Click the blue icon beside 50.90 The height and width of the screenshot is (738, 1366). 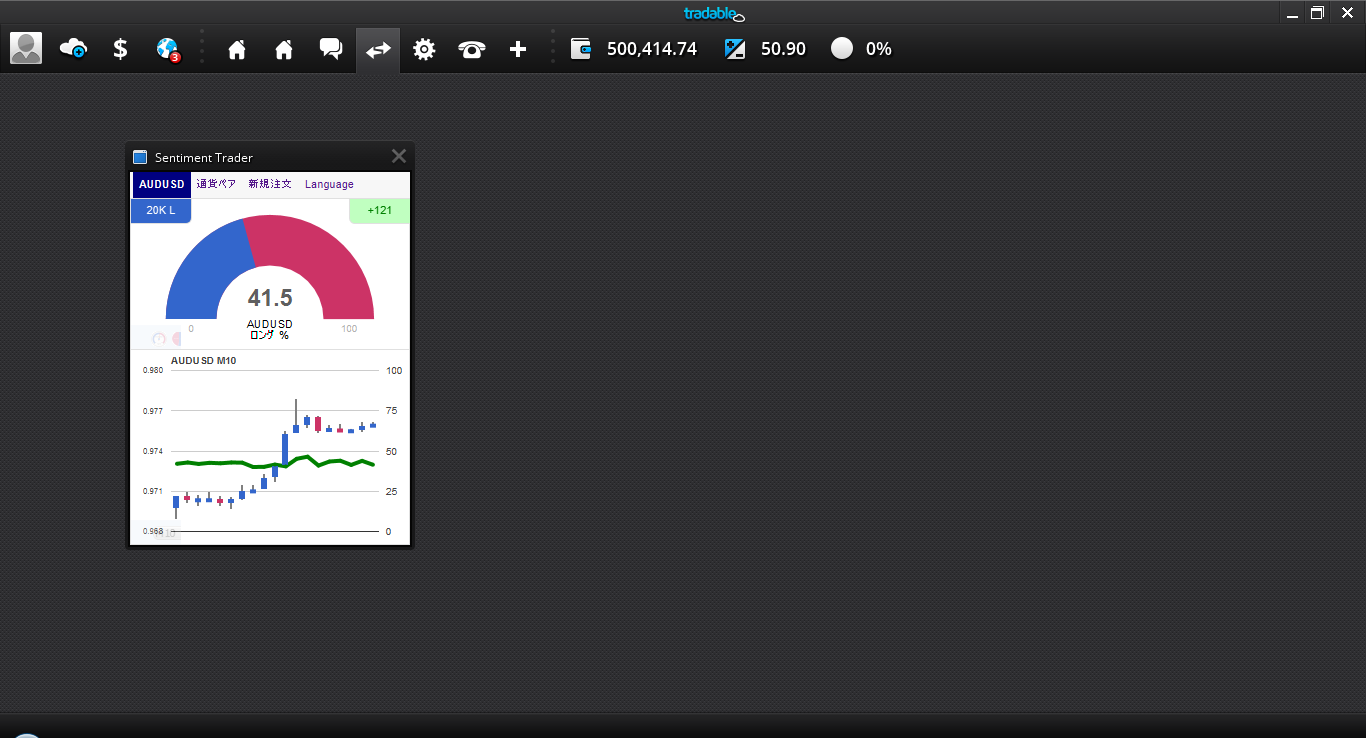click(735, 48)
